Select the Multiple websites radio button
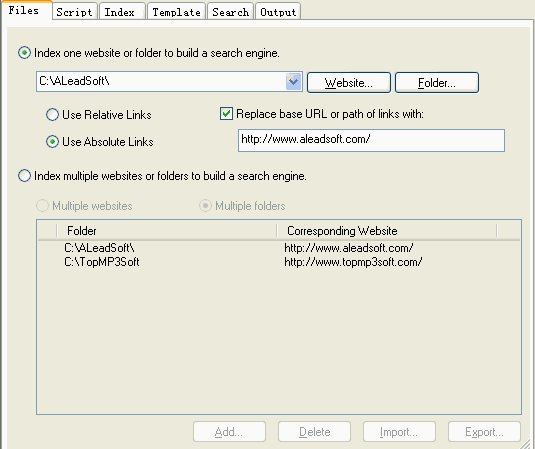 [x=42, y=206]
